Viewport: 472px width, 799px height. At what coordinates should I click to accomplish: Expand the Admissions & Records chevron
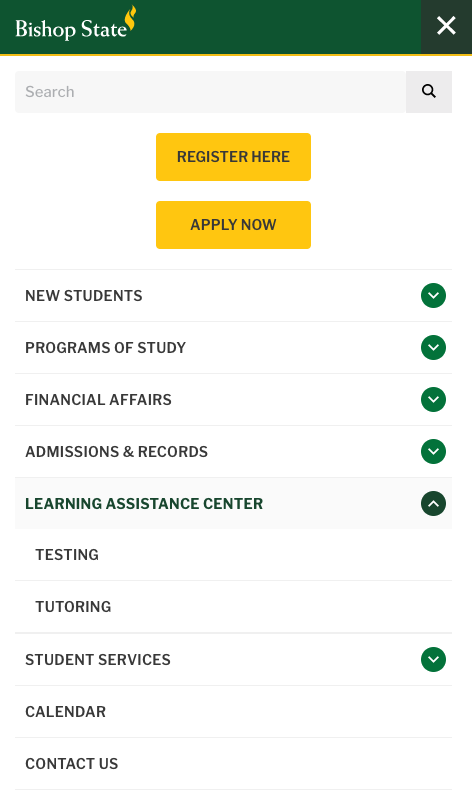433,451
